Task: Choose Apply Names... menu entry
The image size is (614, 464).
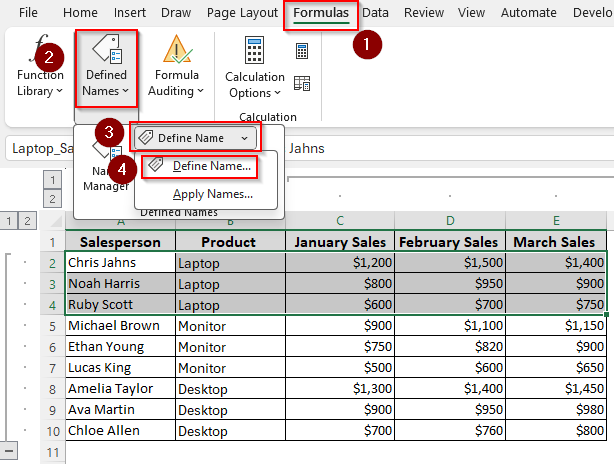Action: [213, 194]
